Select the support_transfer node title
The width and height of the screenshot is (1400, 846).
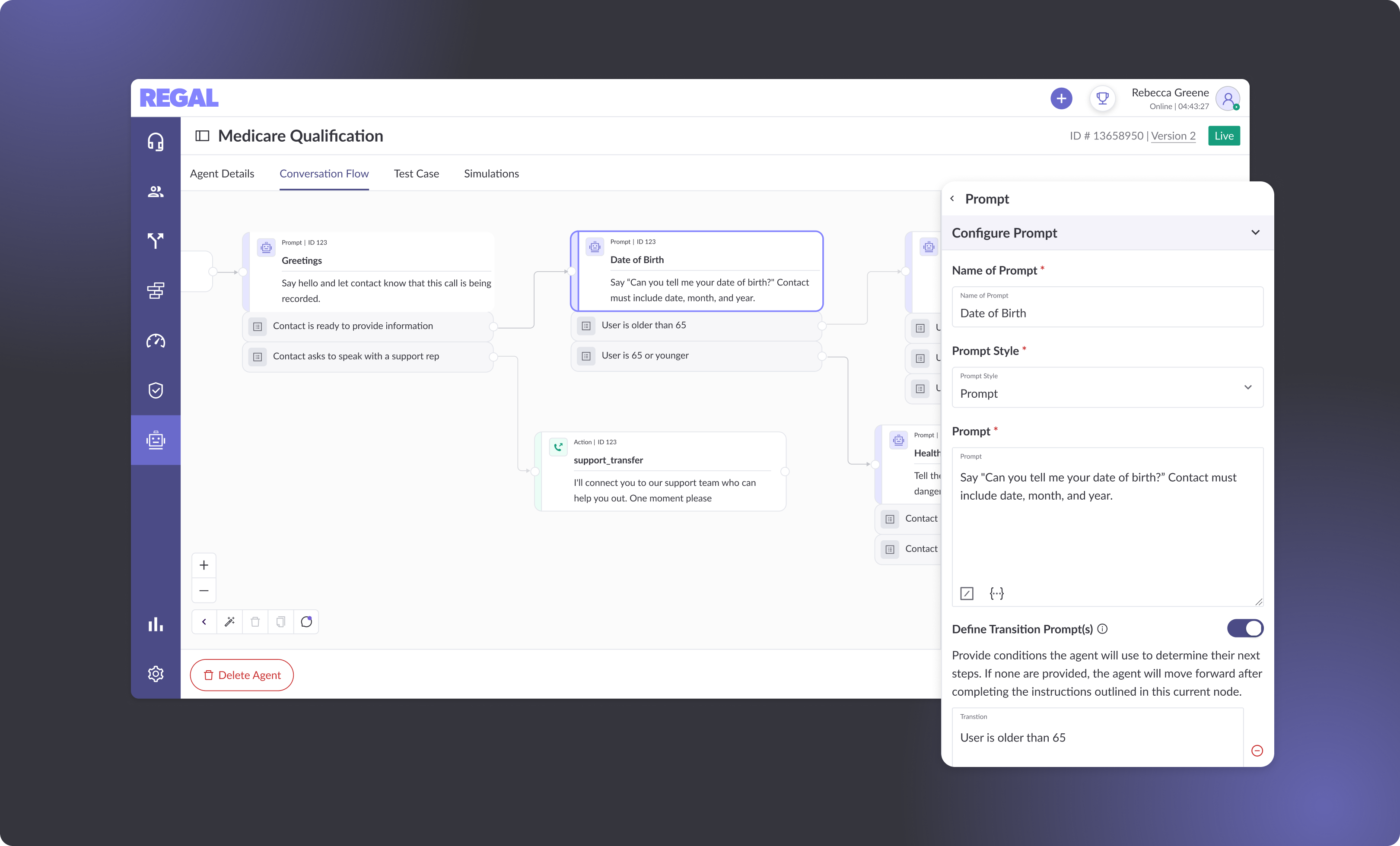608,460
